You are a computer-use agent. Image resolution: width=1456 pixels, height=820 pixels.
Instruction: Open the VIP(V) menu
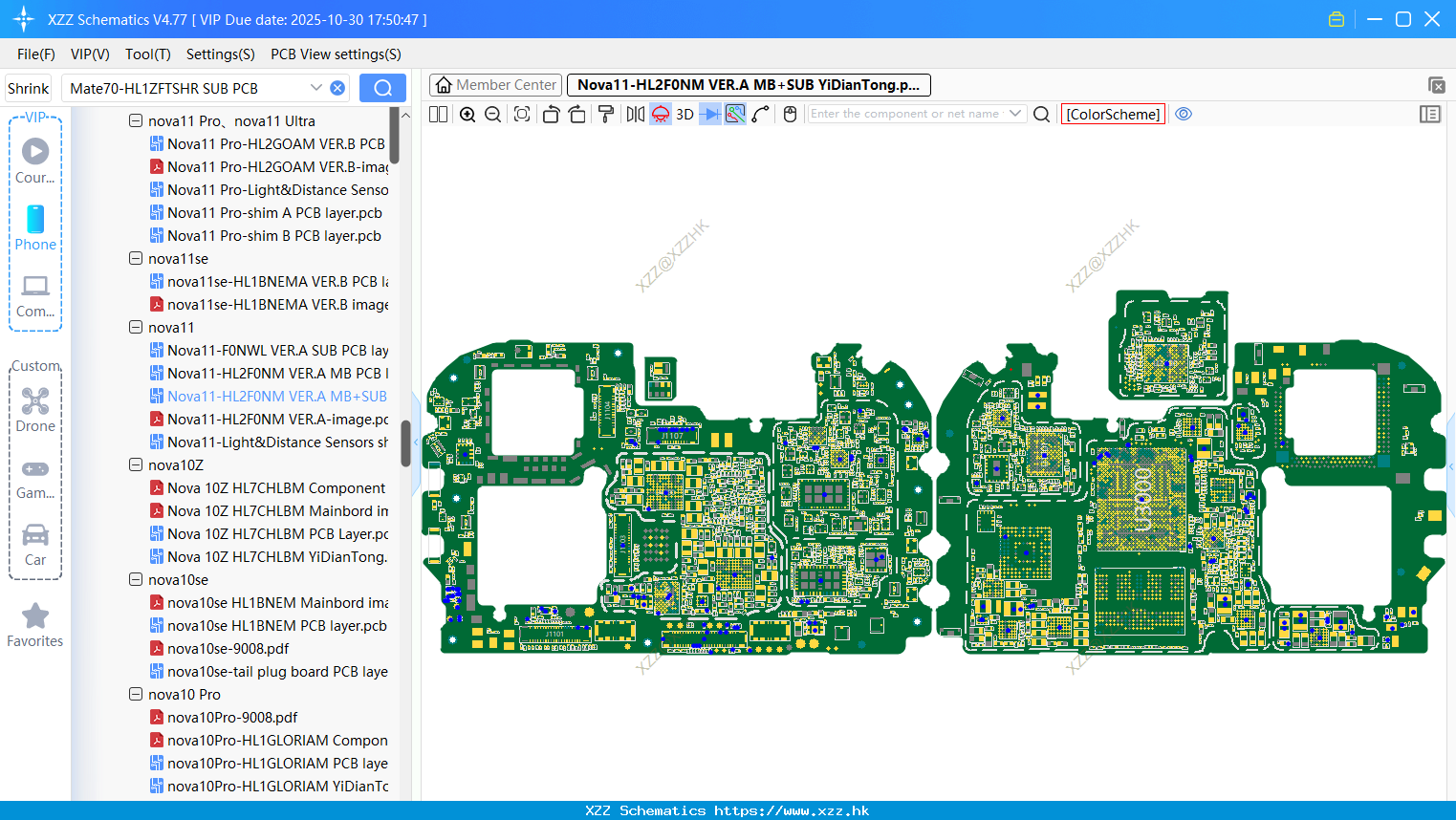[90, 54]
